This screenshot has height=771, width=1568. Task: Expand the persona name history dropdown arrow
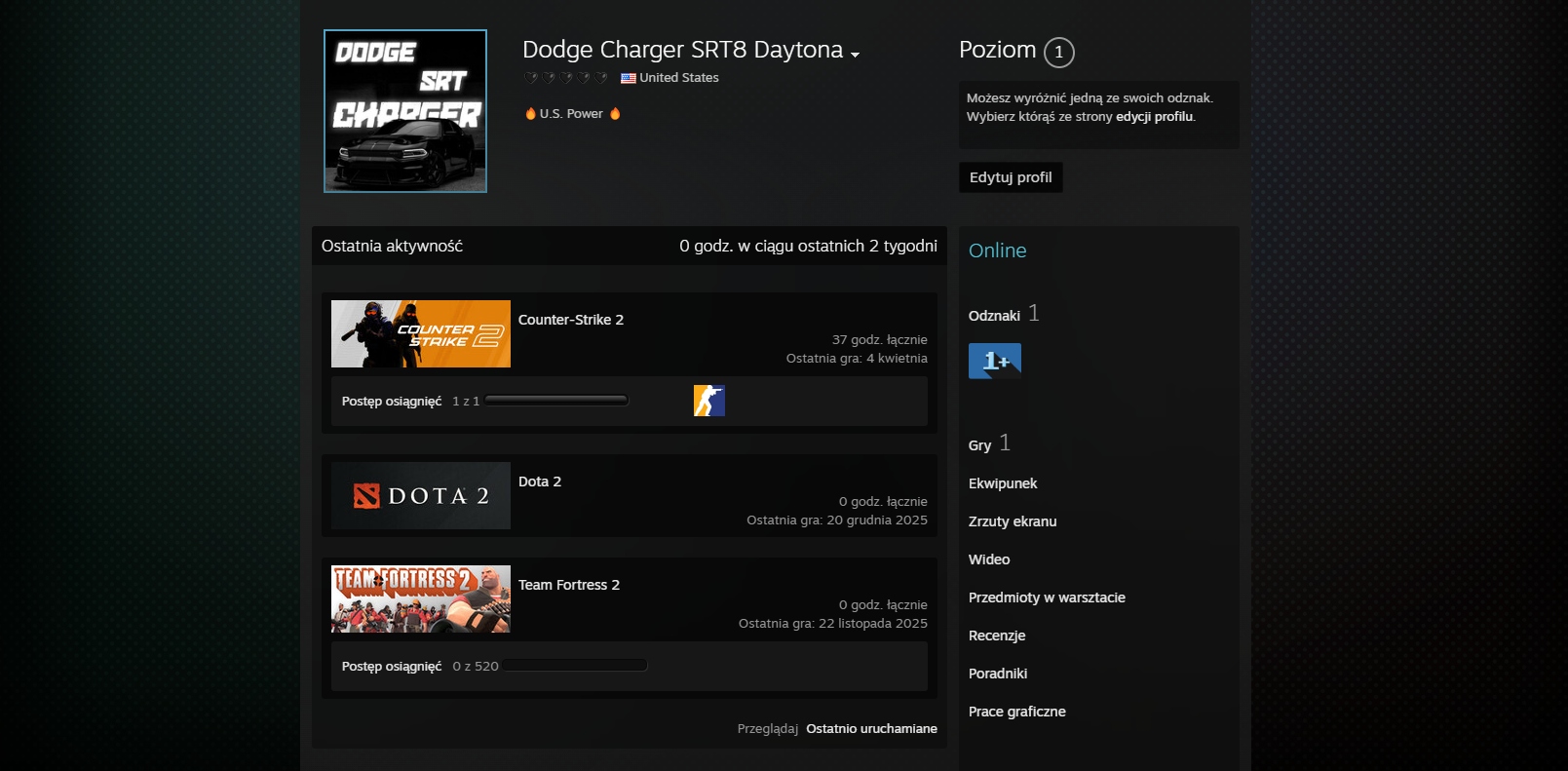855,55
